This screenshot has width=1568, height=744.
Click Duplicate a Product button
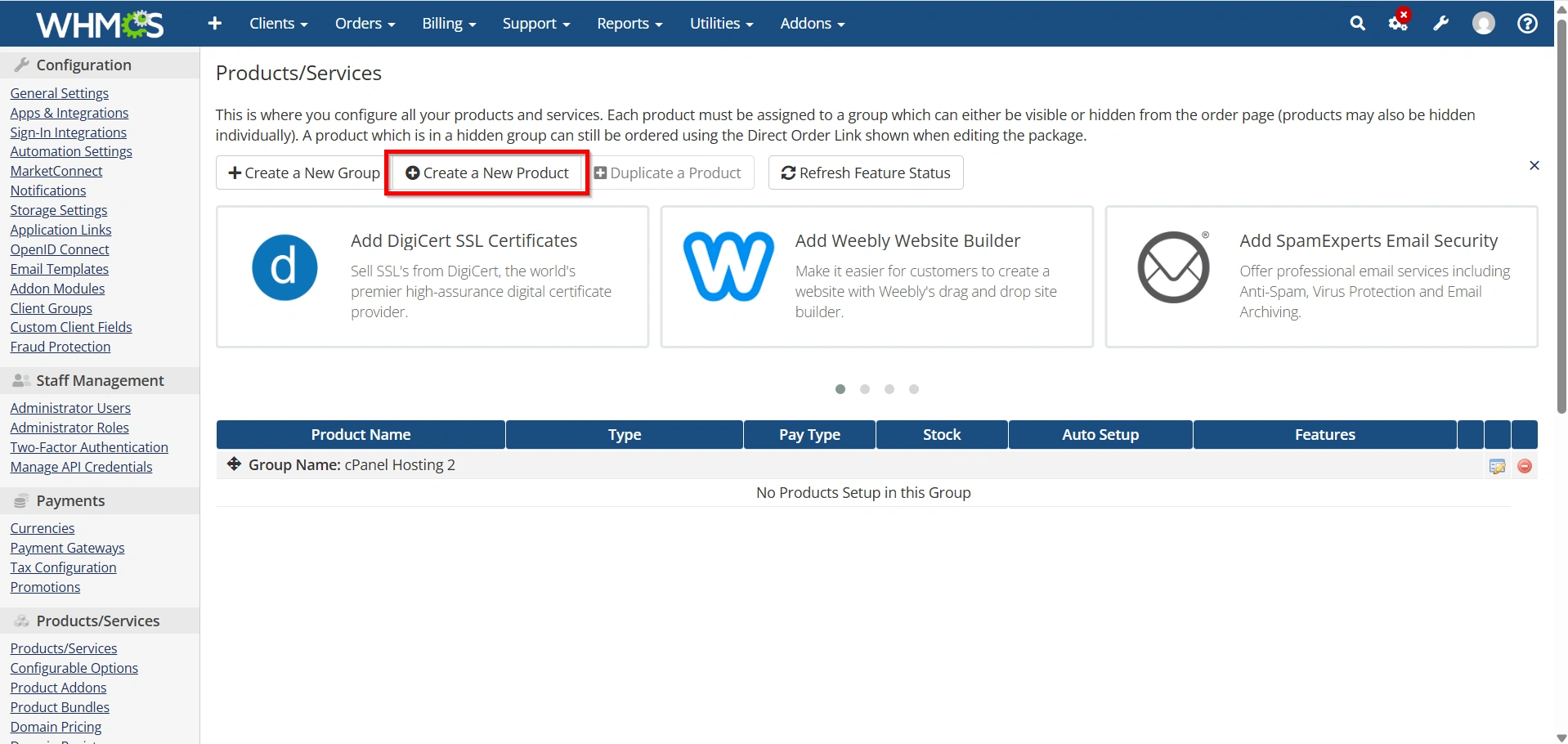(668, 173)
